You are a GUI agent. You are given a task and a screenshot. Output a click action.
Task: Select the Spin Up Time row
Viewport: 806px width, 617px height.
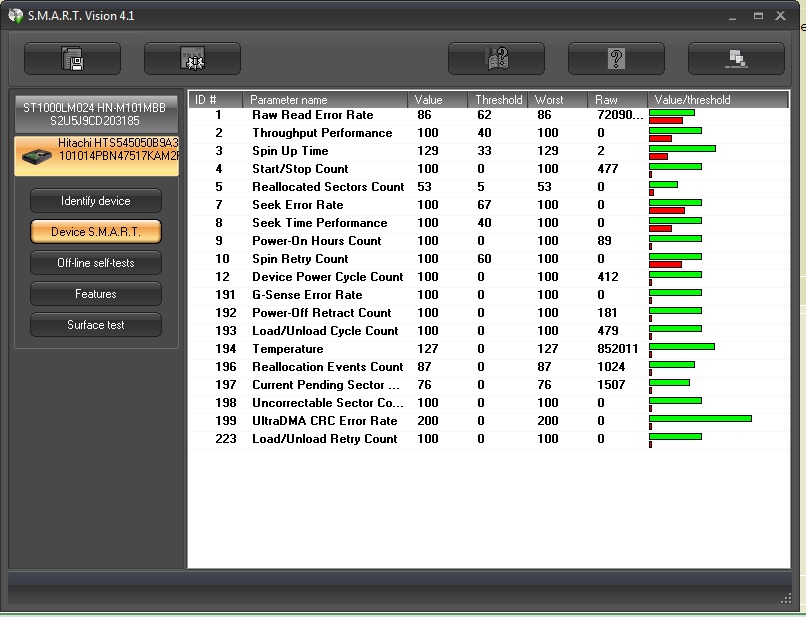point(489,151)
